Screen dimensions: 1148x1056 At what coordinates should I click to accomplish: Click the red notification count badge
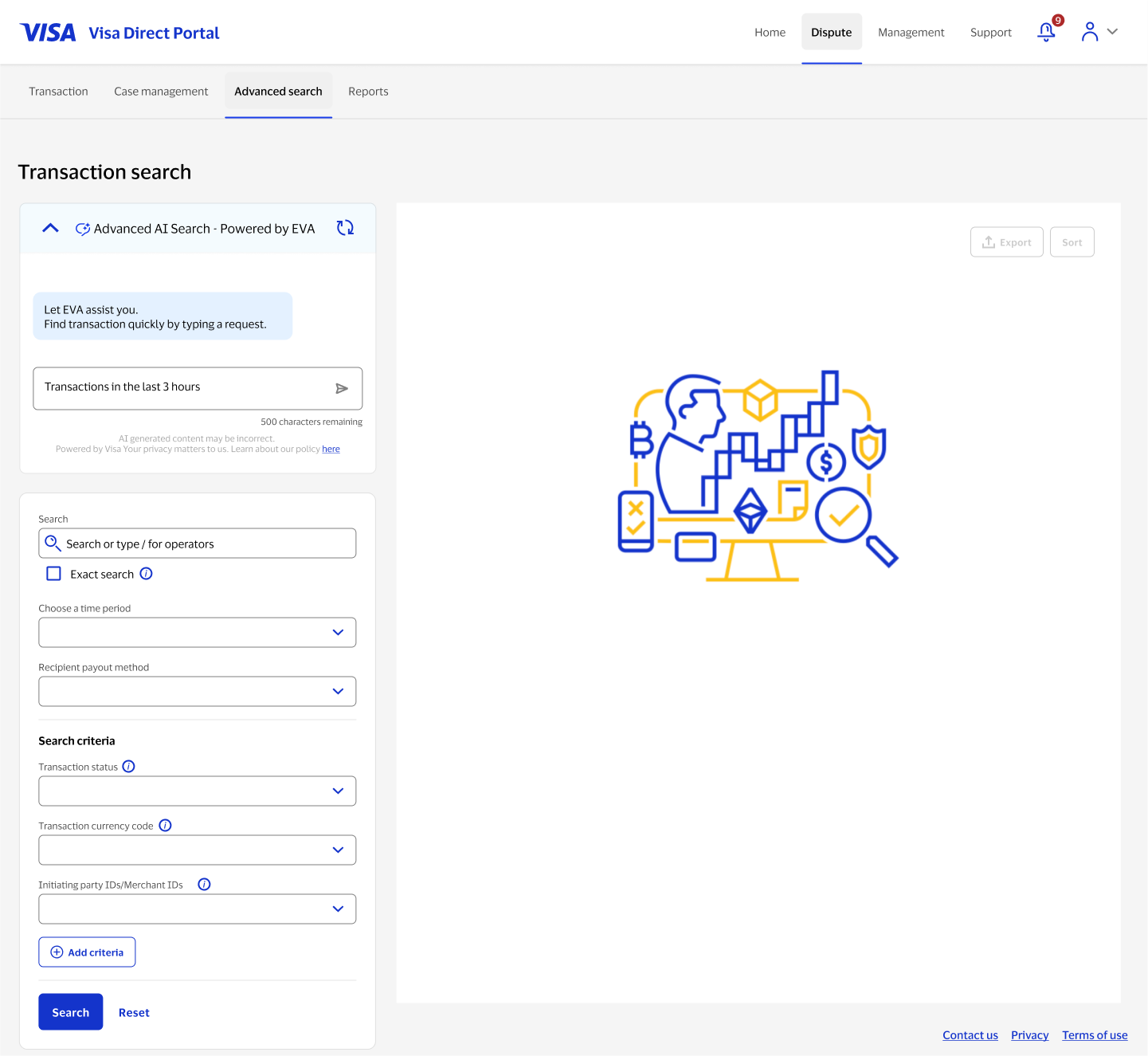tap(1057, 20)
